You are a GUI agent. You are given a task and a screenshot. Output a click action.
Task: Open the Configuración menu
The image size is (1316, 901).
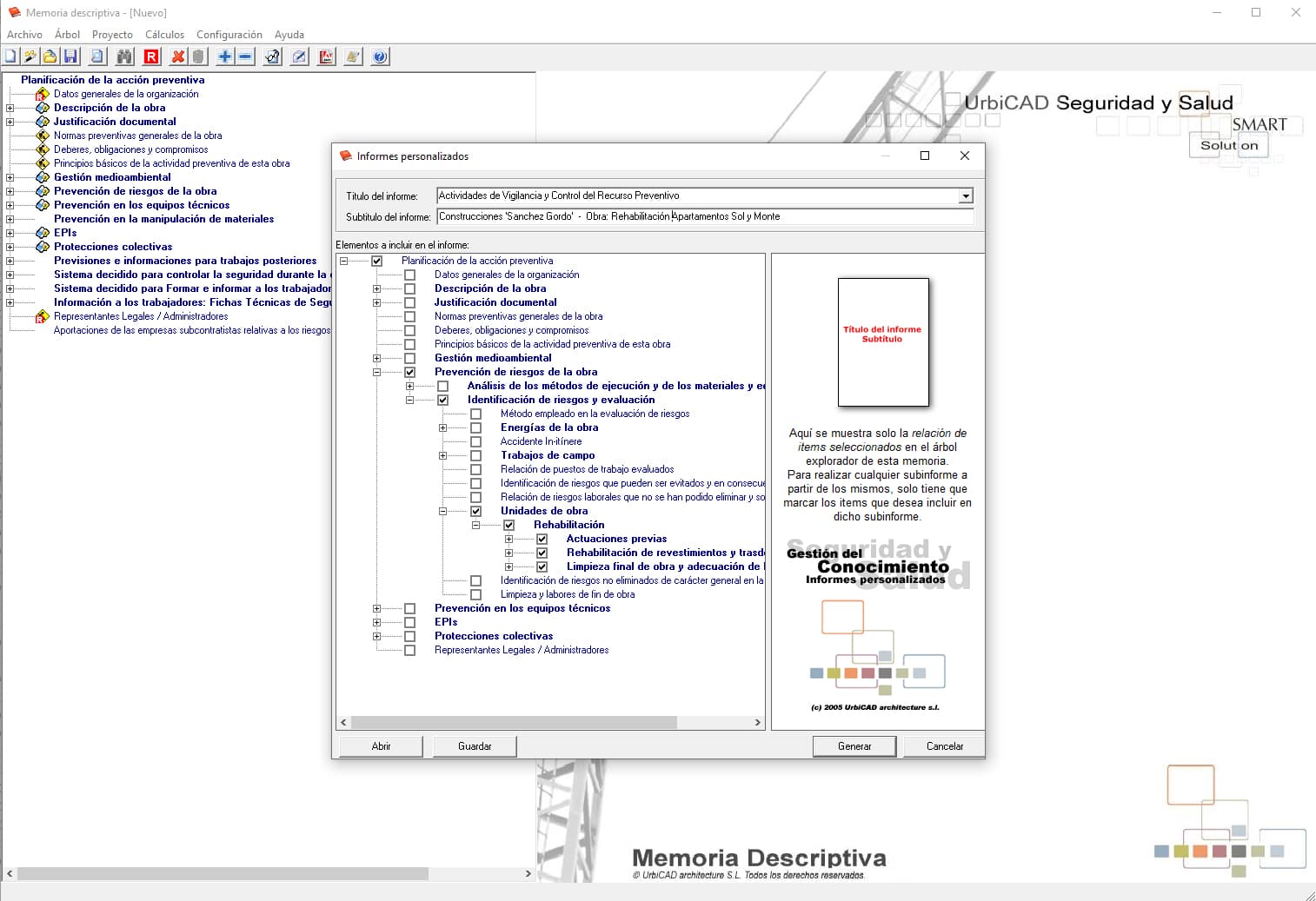click(x=229, y=35)
